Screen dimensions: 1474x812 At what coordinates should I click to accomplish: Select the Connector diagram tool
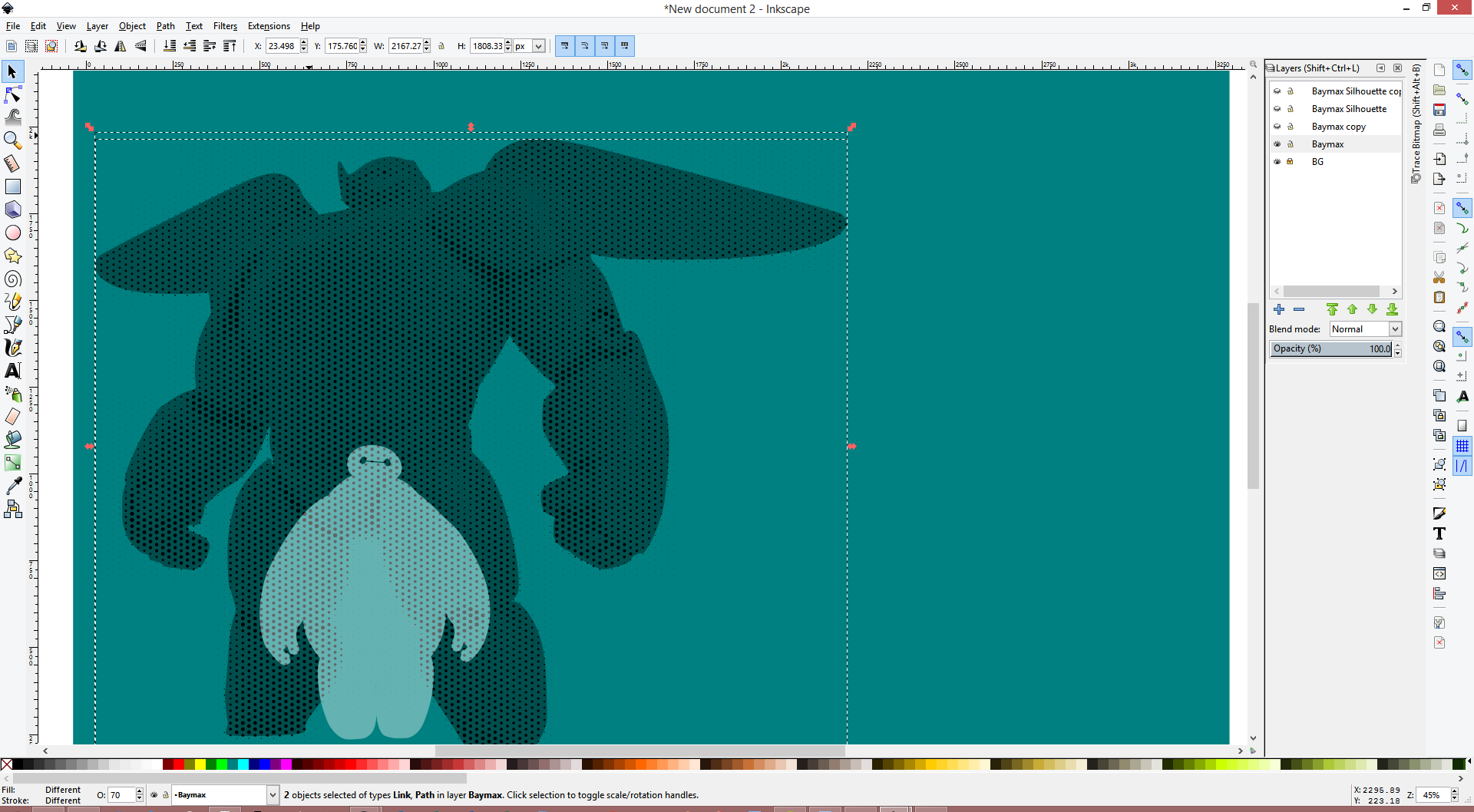coord(12,509)
